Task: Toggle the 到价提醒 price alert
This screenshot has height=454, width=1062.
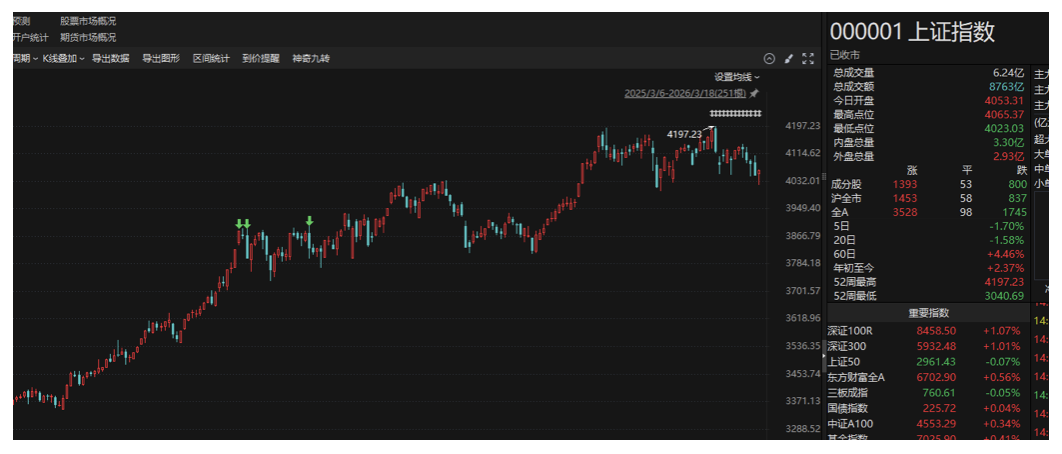Action: point(261,59)
